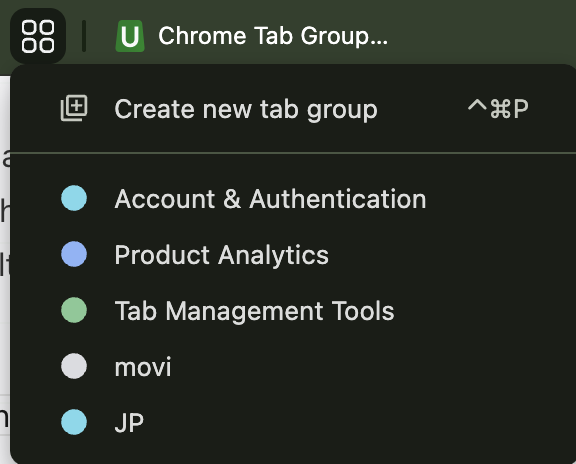Click the green dot beside Tab Management Tools
The height and width of the screenshot is (464, 576).
[74, 310]
